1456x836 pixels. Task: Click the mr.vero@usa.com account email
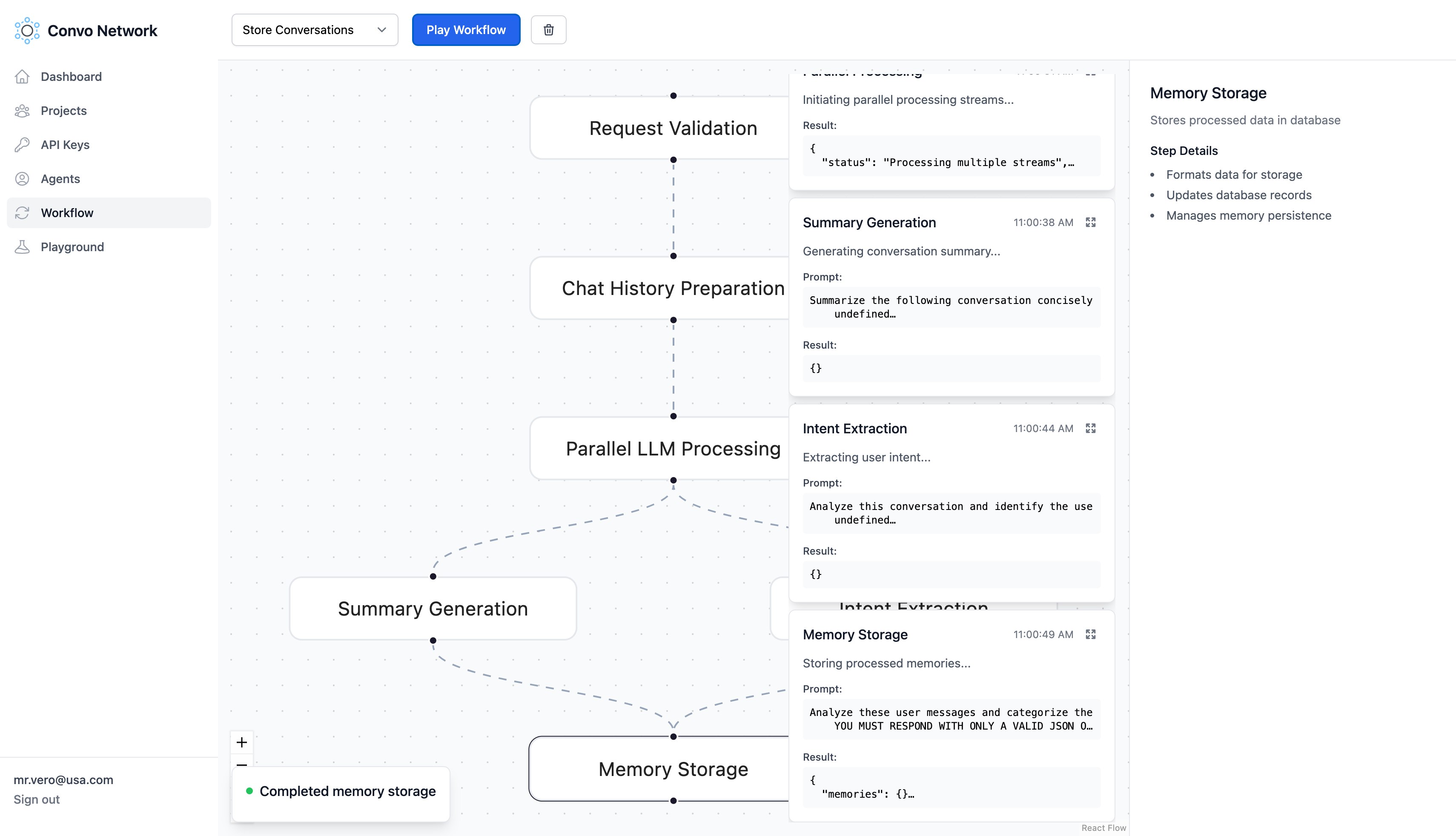pos(64,780)
